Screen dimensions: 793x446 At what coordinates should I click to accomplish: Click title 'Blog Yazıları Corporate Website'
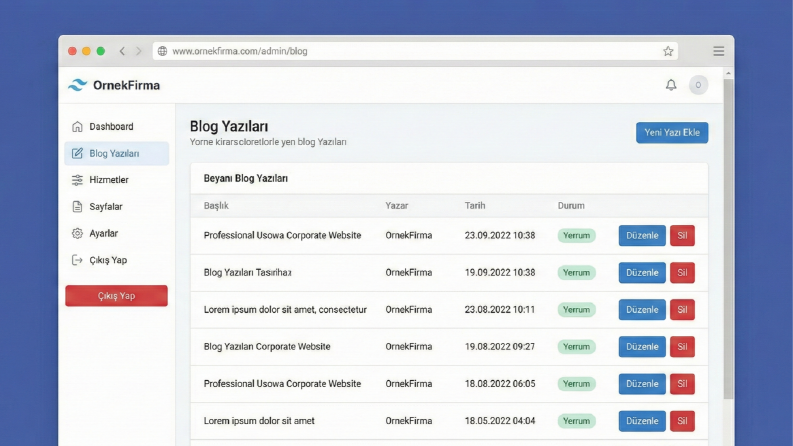(267, 347)
